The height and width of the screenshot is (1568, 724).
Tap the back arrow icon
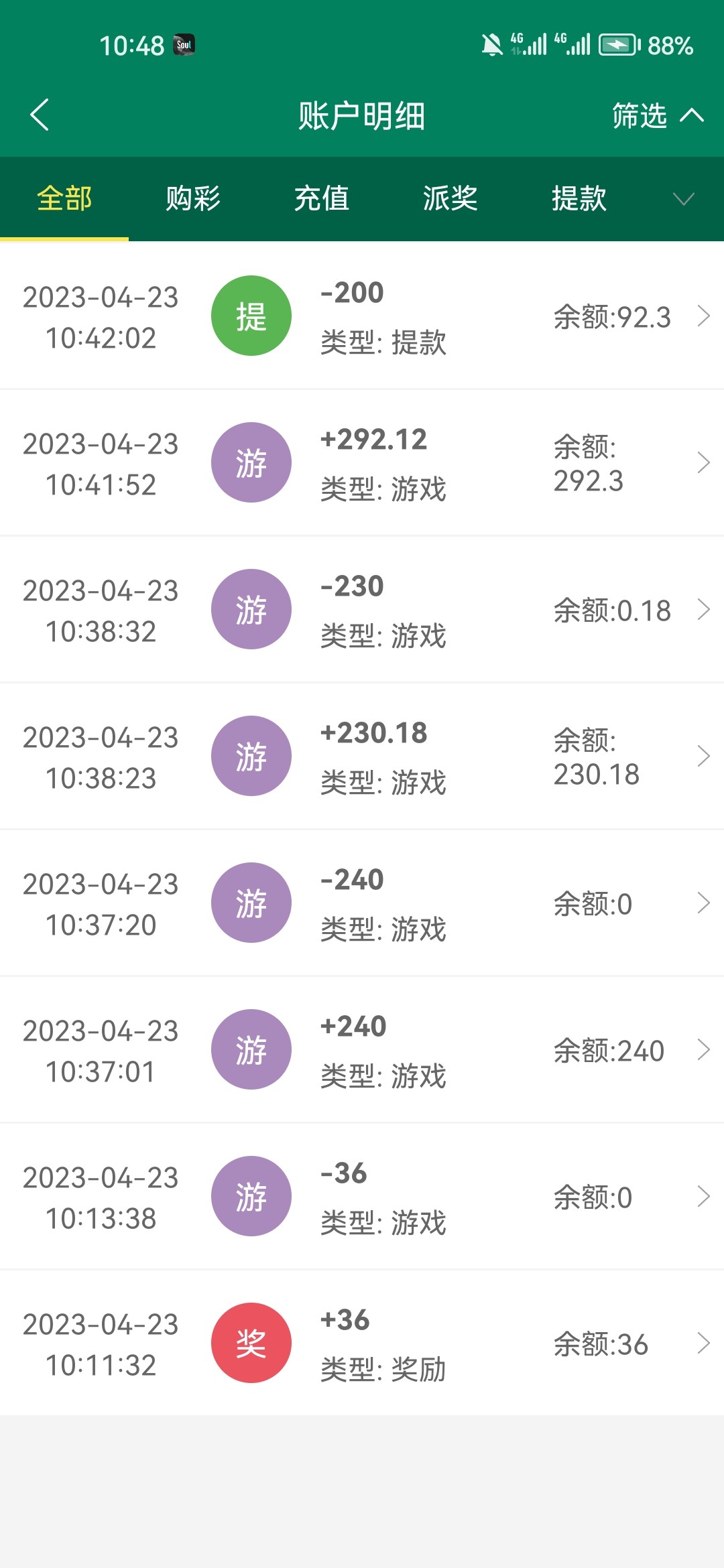point(40,115)
